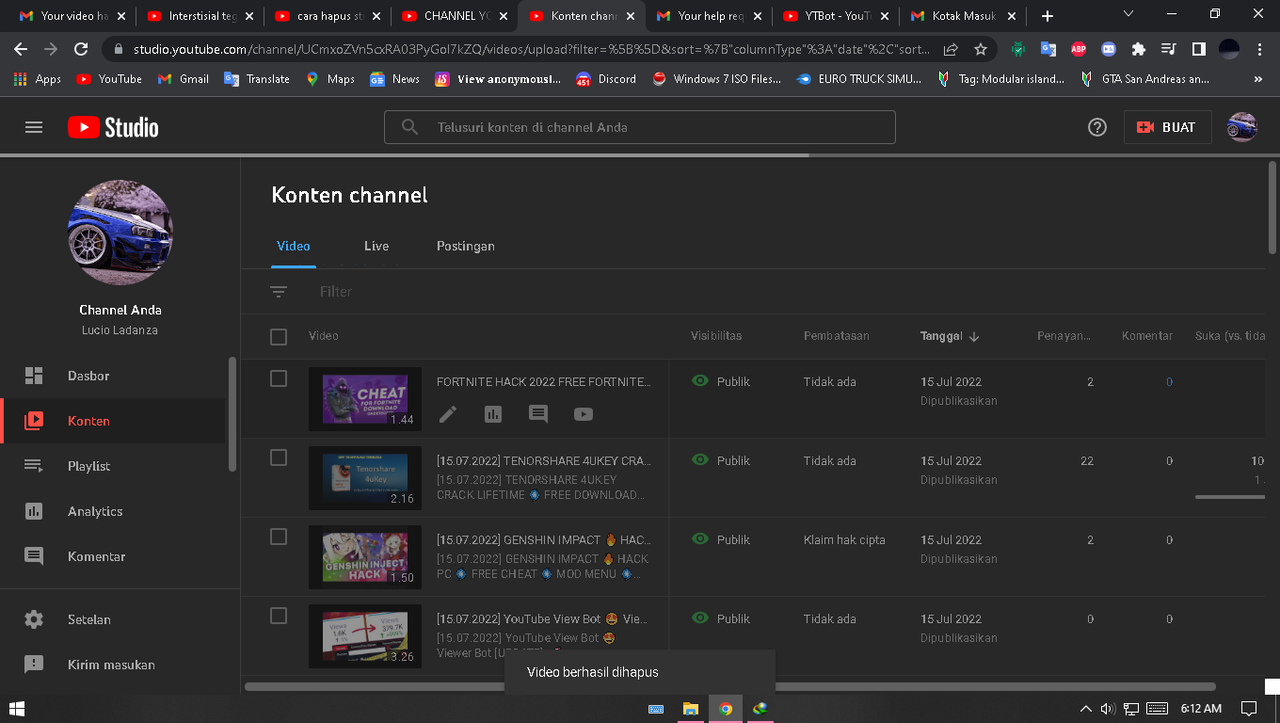Viewport: 1280px width, 723px height.
Task: Click the filter list icon
Action: coord(279,291)
